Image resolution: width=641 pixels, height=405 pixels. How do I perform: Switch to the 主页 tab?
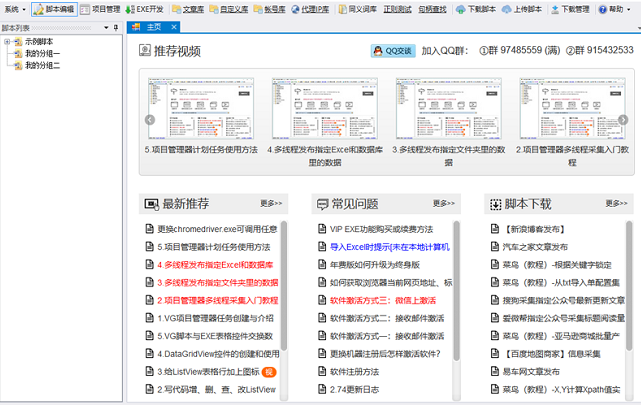(152, 27)
